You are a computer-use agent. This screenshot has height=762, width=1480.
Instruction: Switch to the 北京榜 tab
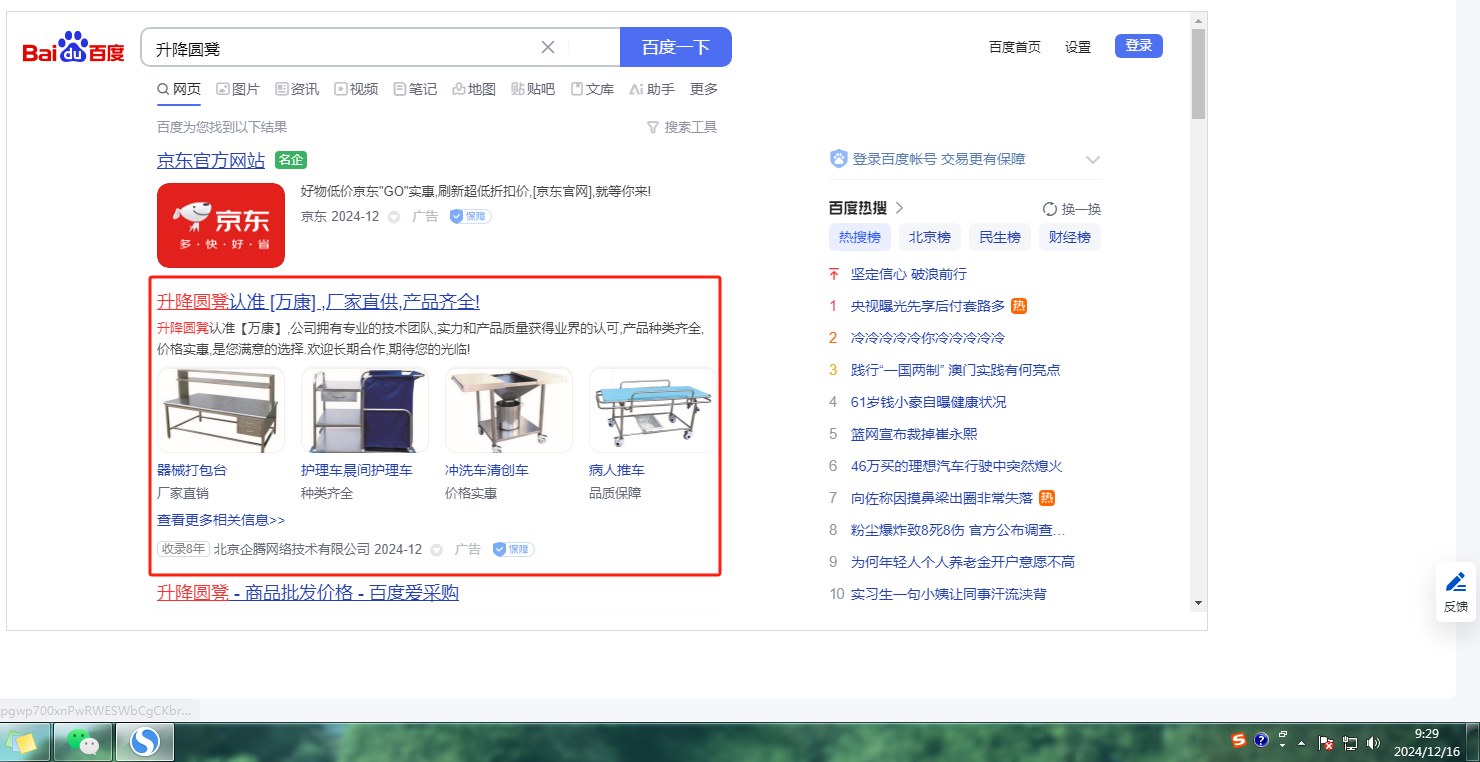coord(930,237)
